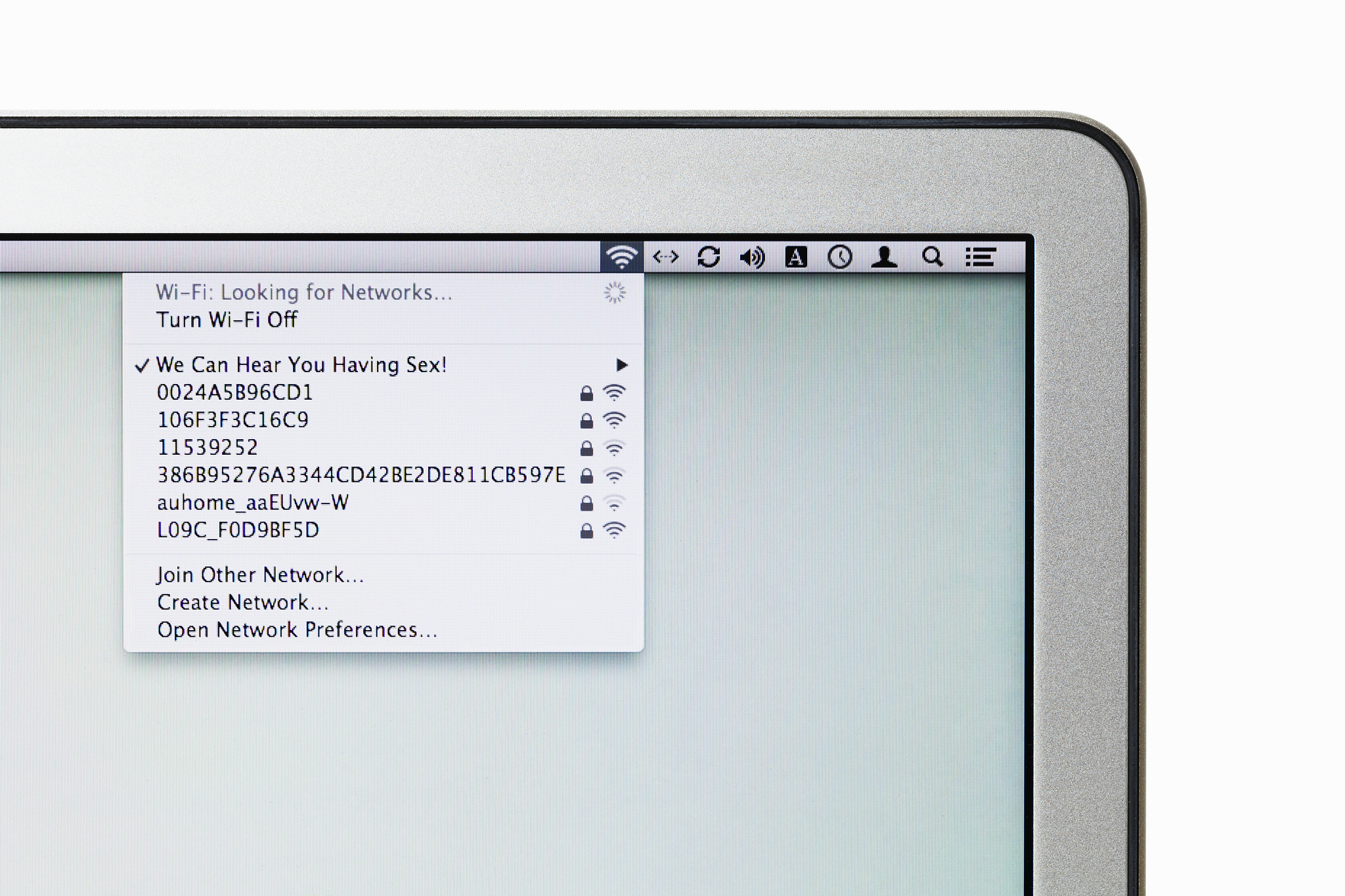1345x896 pixels.
Task: Click the volume speaker icon
Action: (752, 257)
